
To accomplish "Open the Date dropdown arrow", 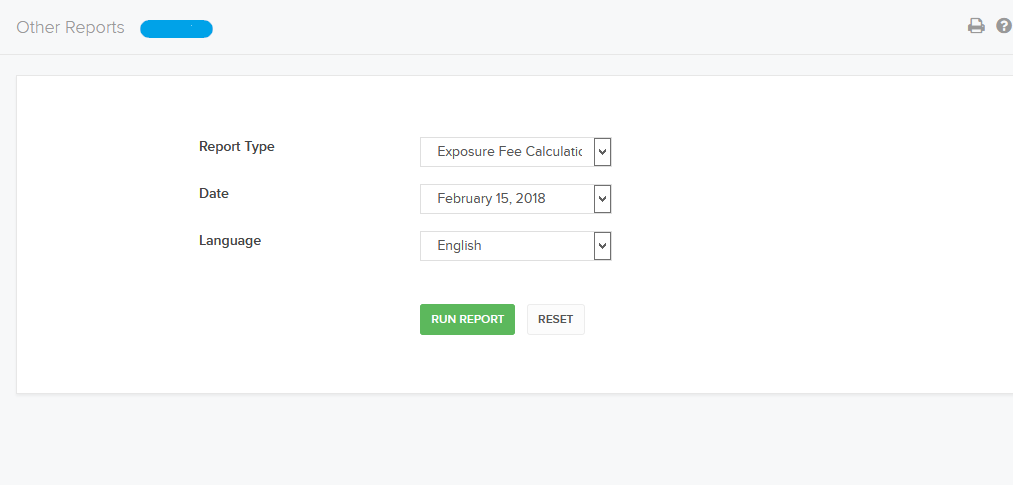I will [x=602, y=199].
